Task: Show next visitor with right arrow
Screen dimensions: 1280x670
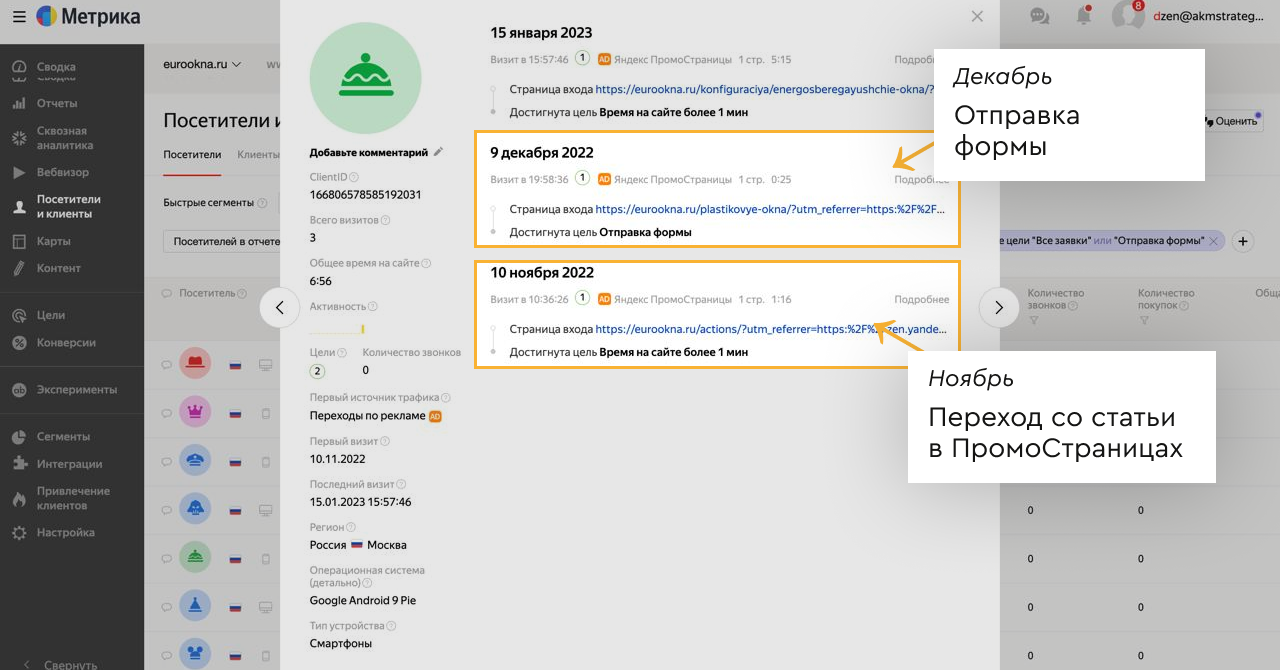Action: (x=999, y=308)
